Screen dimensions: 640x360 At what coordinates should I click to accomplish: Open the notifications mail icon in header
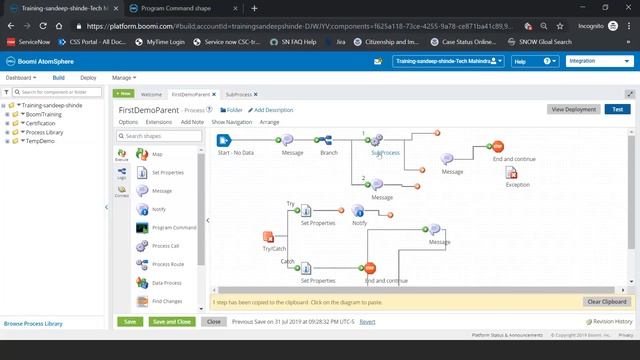click(378, 61)
